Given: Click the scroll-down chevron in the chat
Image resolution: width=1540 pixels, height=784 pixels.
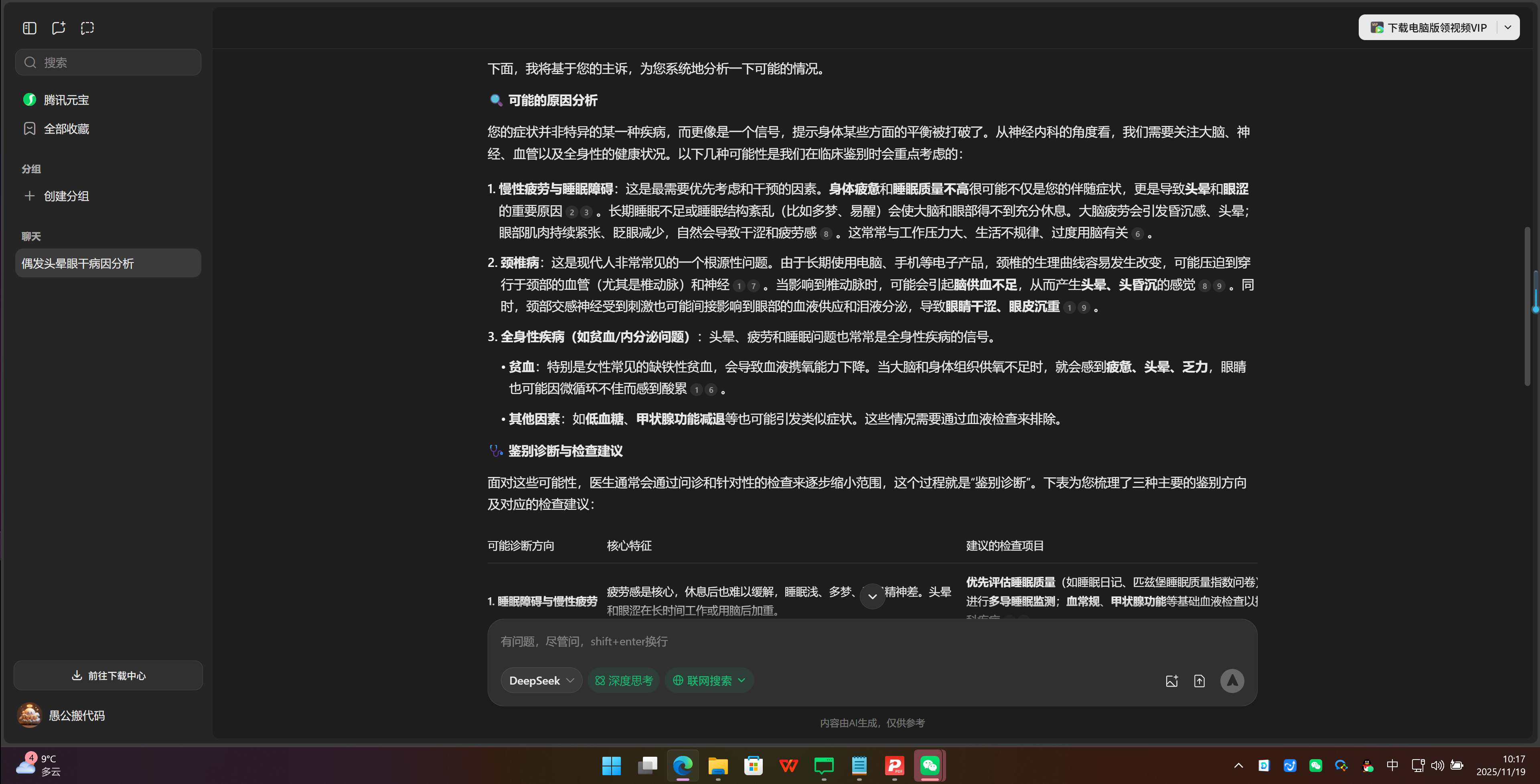Looking at the screenshot, I should [x=871, y=596].
